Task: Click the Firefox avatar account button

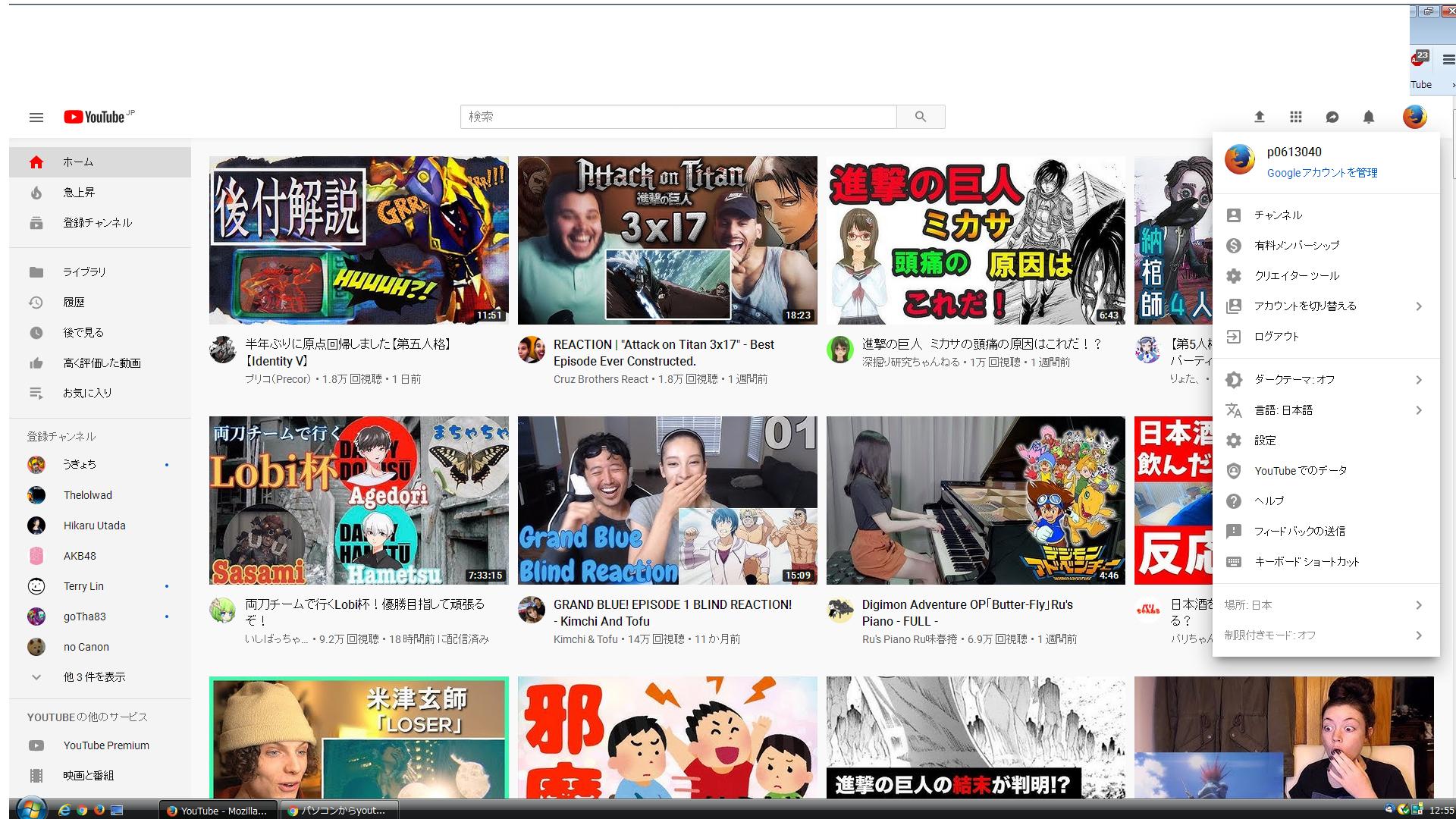Action: pyautogui.click(x=1414, y=117)
